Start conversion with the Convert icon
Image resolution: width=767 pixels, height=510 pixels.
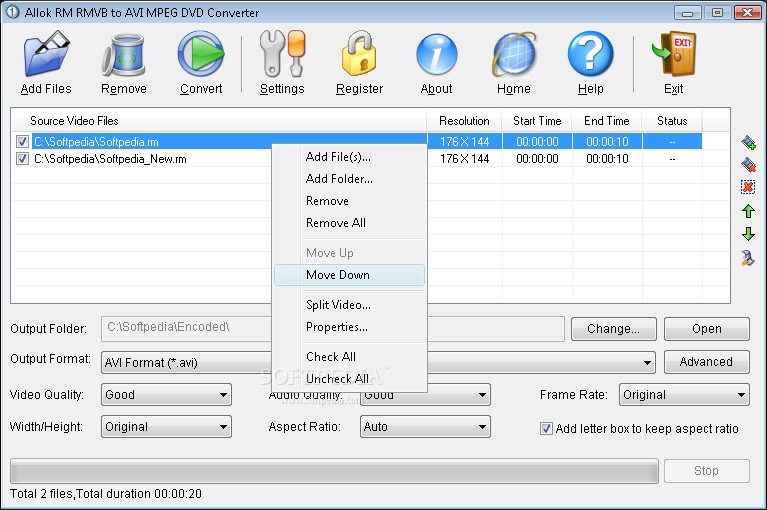[201, 54]
